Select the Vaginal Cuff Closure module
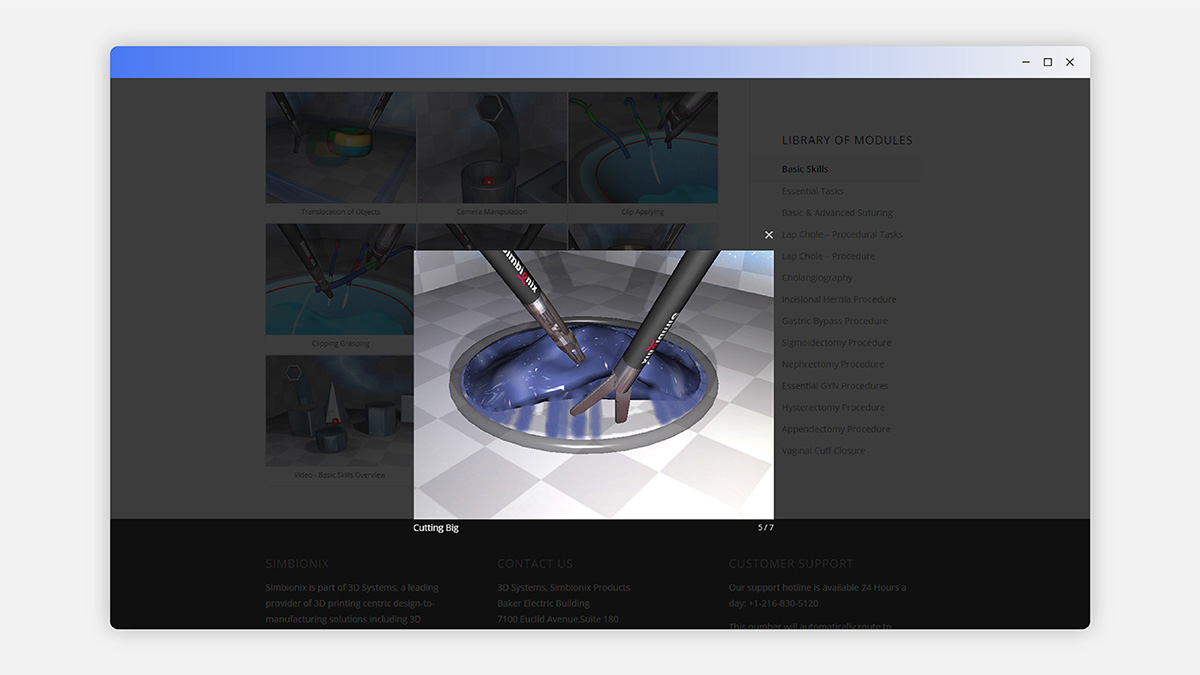The image size is (1200, 675). coord(824,451)
